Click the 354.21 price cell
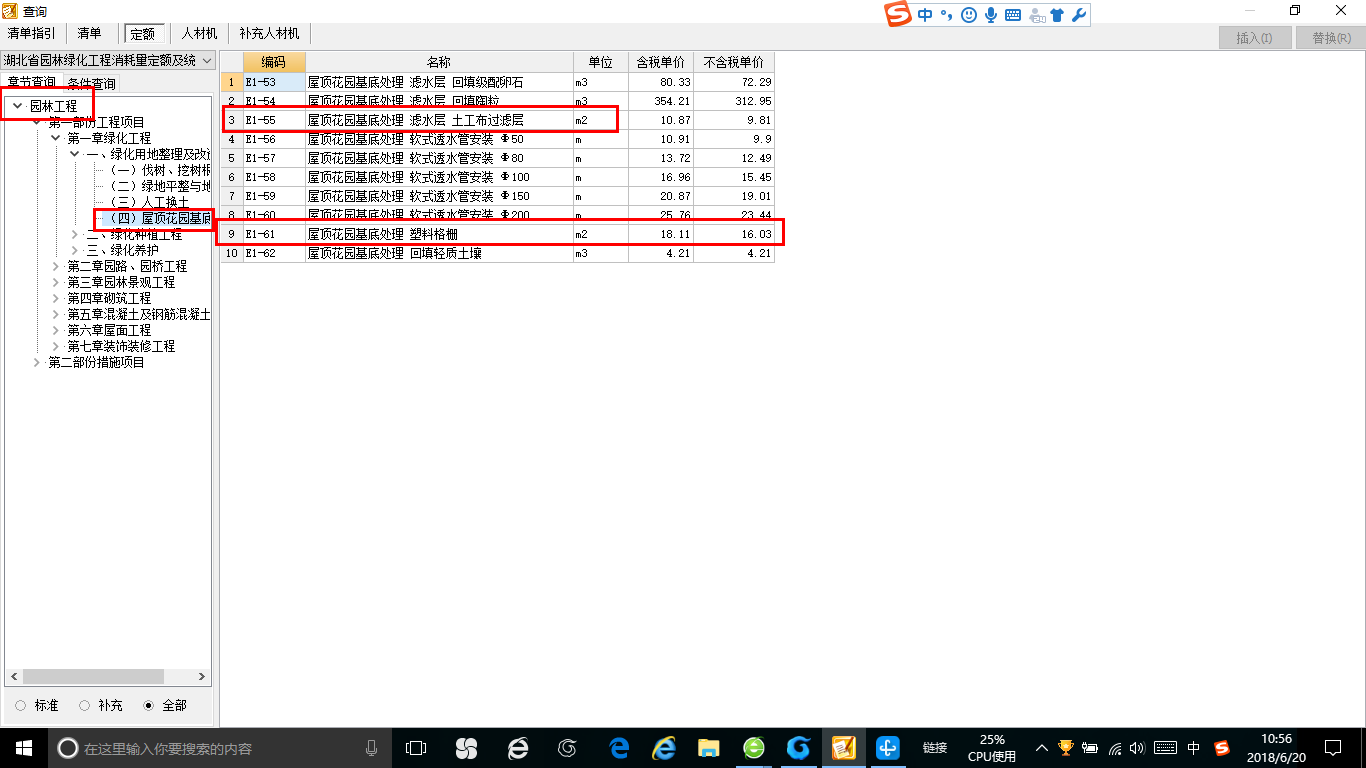Image resolution: width=1366 pixels, height=768 pixels. click(x=661, y=101)
